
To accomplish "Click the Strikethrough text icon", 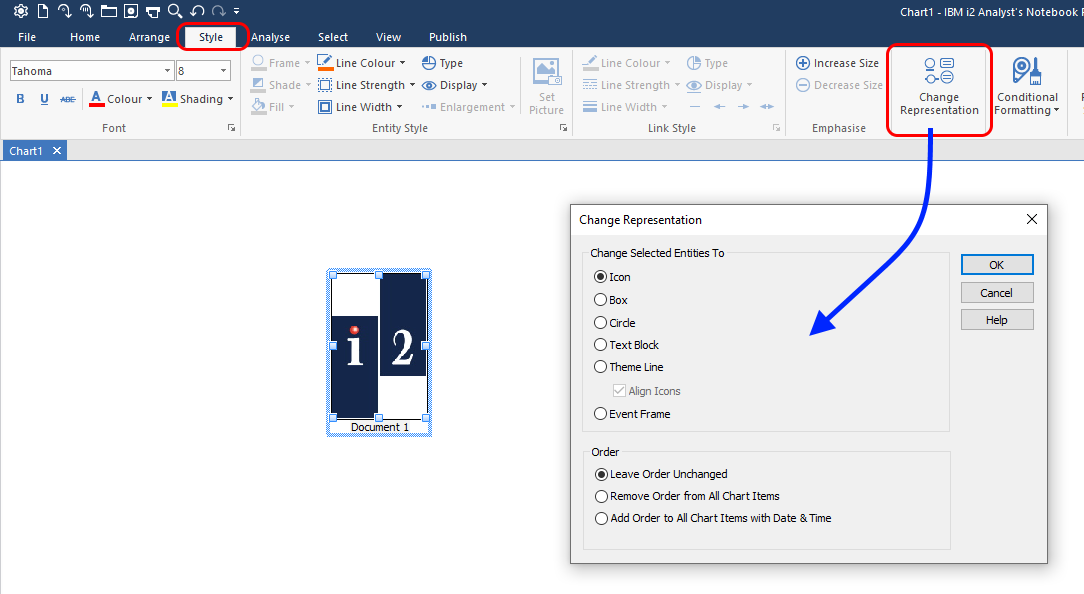I will [68, 99].
